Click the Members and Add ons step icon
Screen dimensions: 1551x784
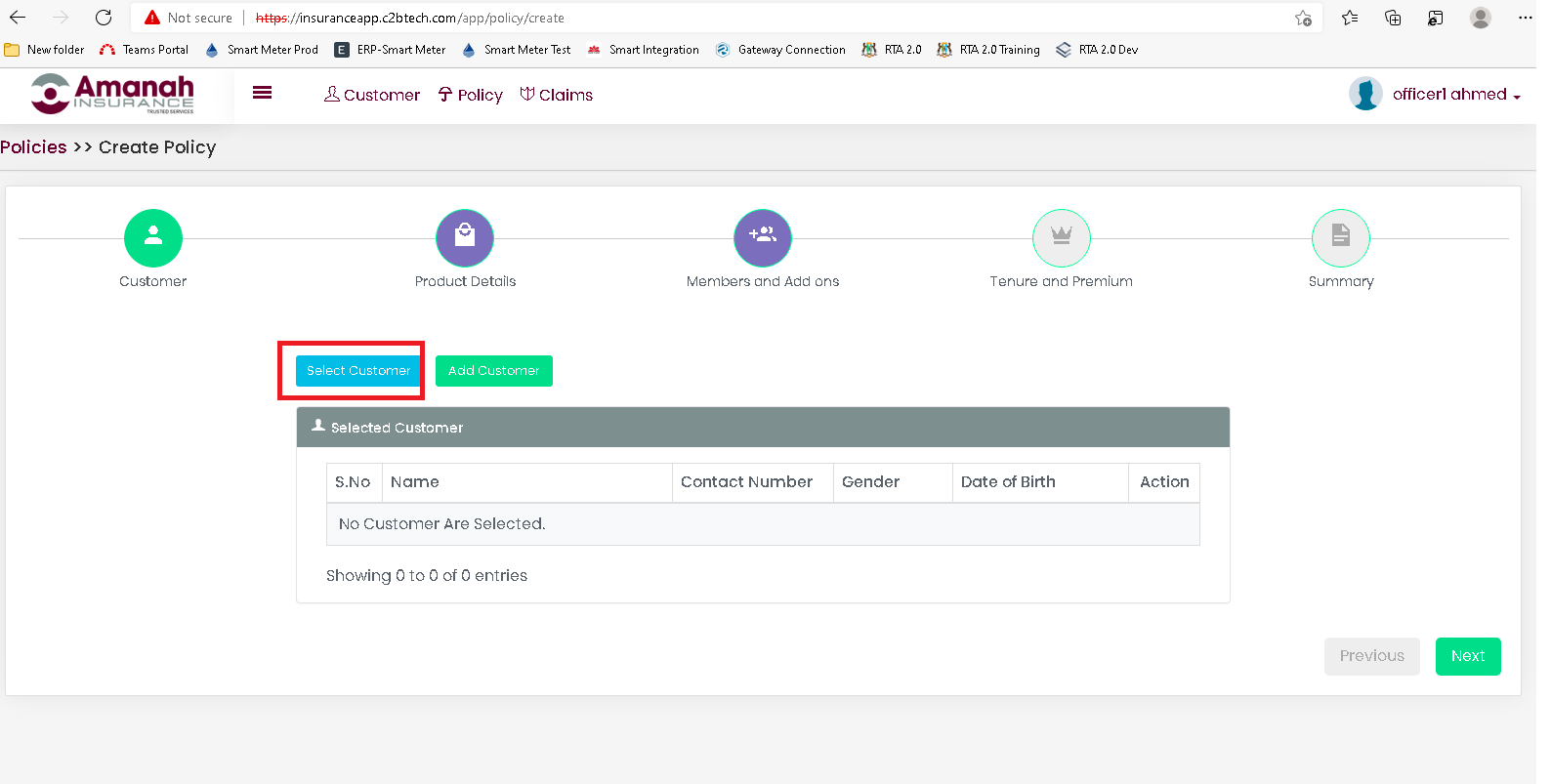coord(763,238)
